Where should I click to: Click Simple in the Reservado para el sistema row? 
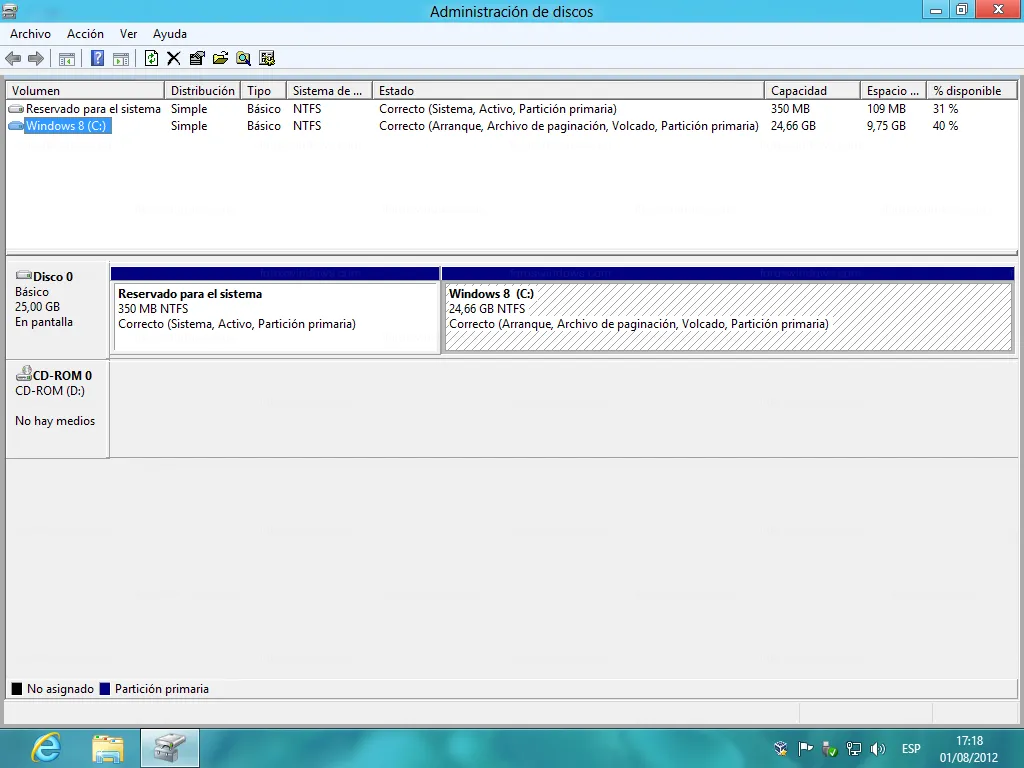click(189, 109)
